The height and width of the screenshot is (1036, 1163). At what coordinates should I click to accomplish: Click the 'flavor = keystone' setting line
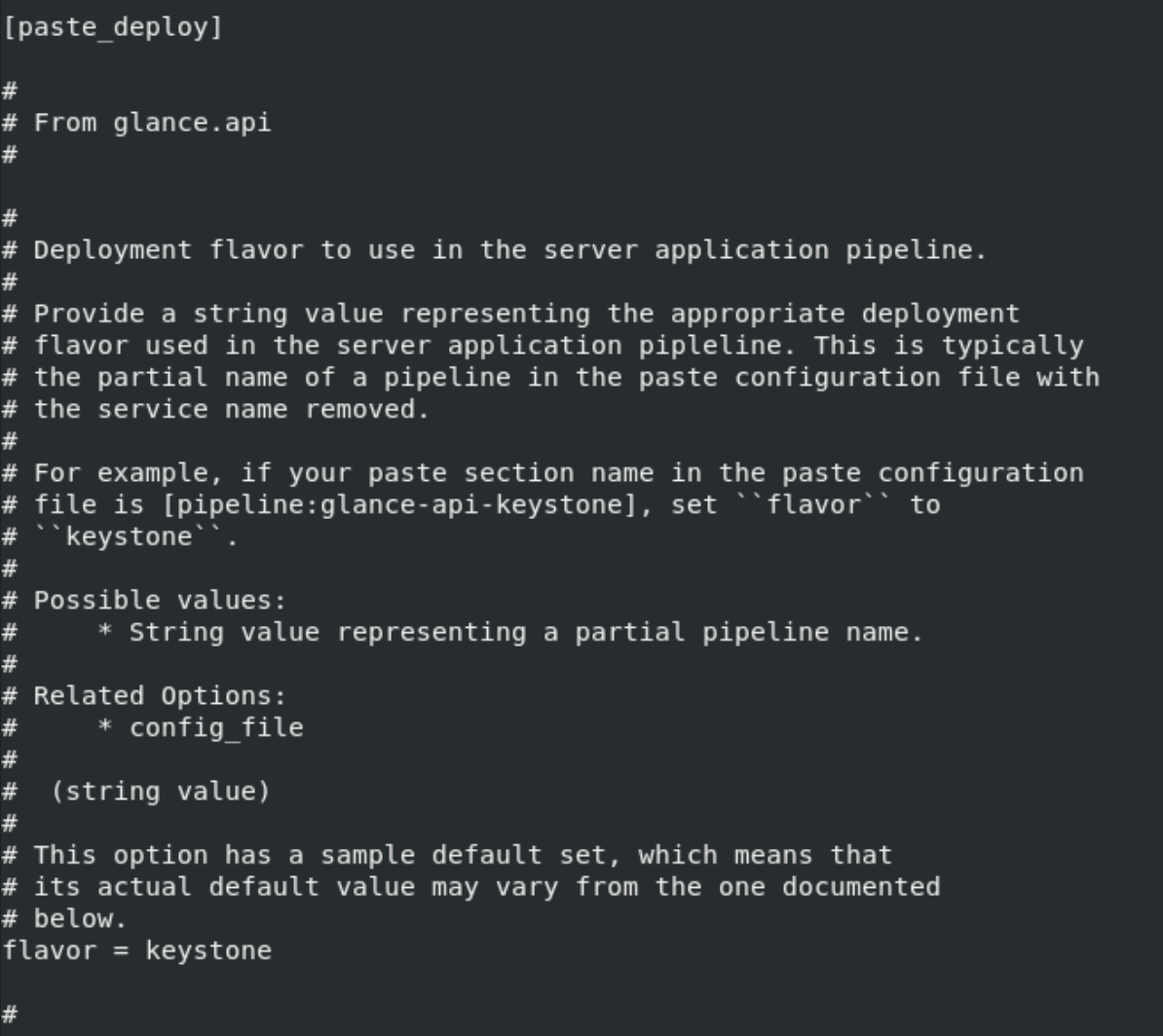136,949
